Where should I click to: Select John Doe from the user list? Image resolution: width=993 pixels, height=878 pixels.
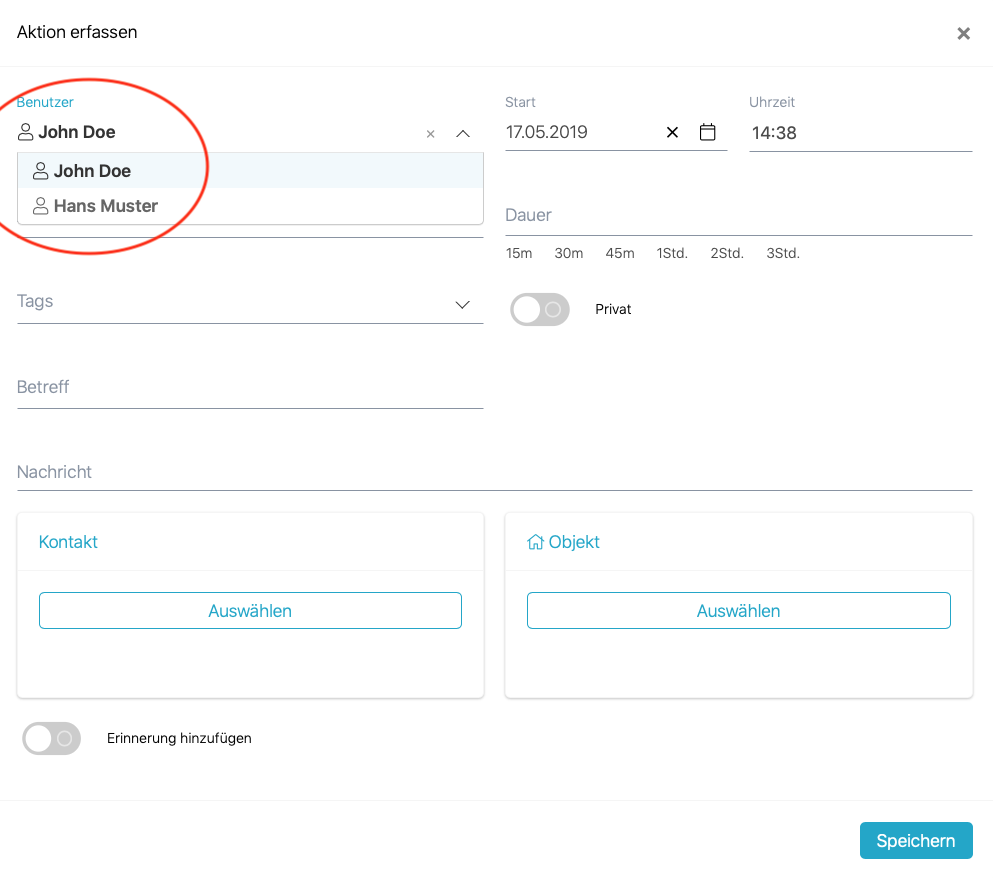pyautogui.click(x=92, y=171)
